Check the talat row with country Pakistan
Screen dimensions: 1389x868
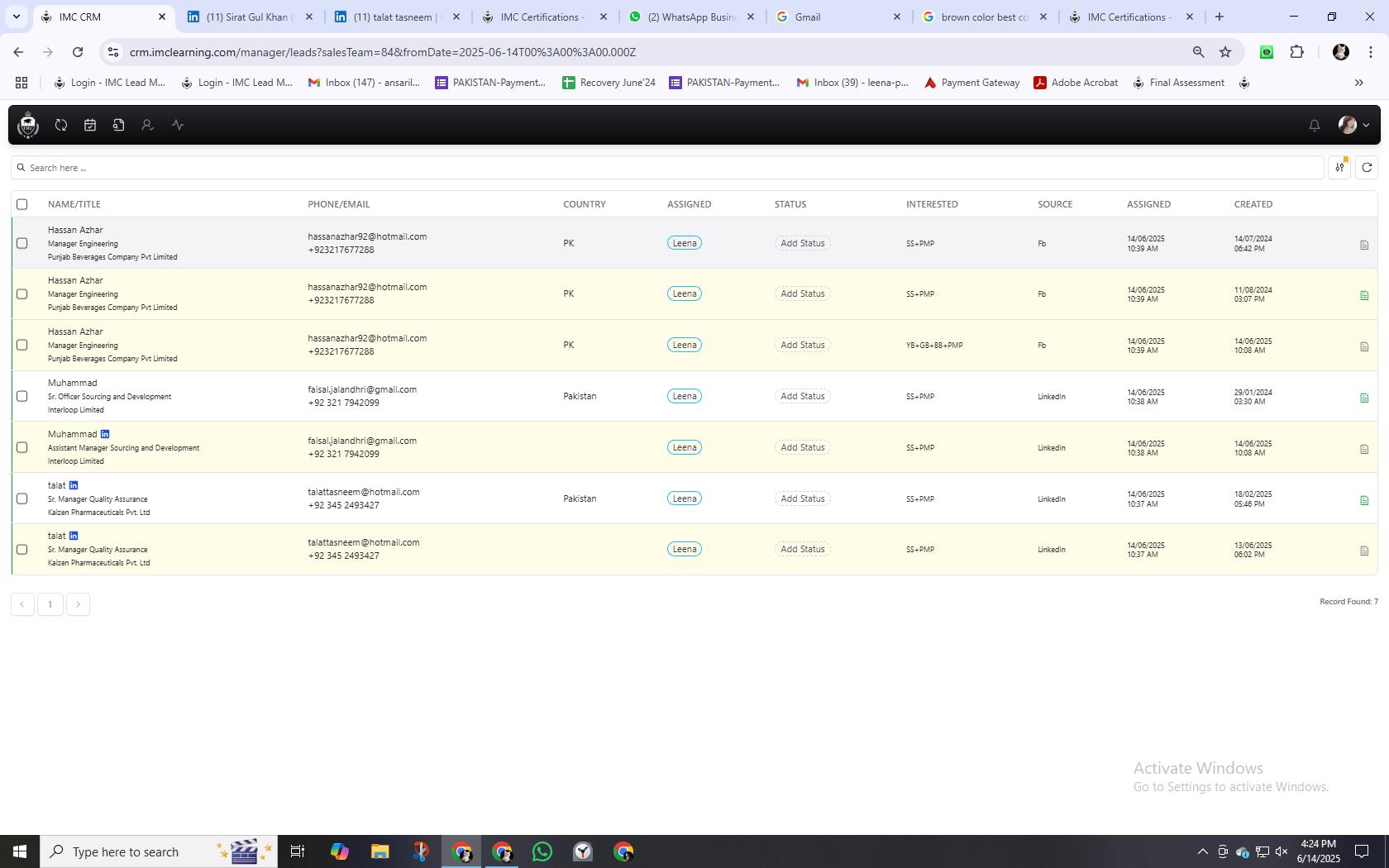22,498
